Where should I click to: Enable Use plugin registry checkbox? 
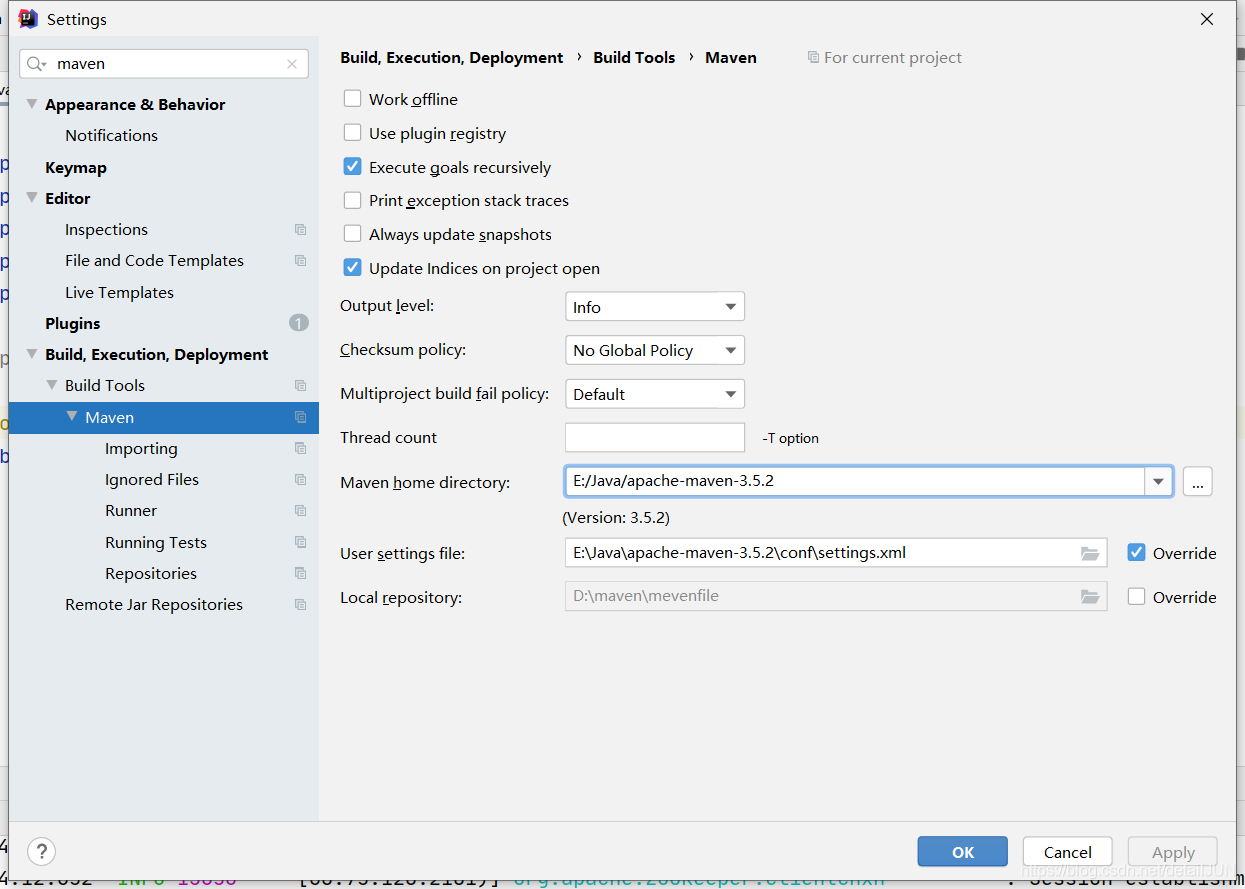point(352,133)
